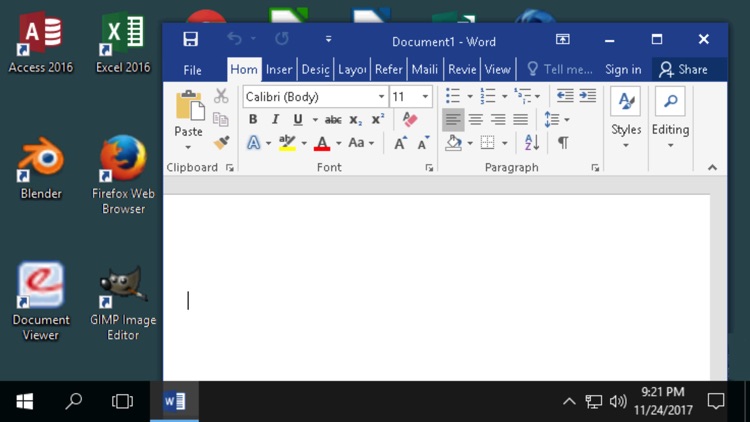
Task: Toggle Show/Hide paragraph marks
Action: coord(563,143)
